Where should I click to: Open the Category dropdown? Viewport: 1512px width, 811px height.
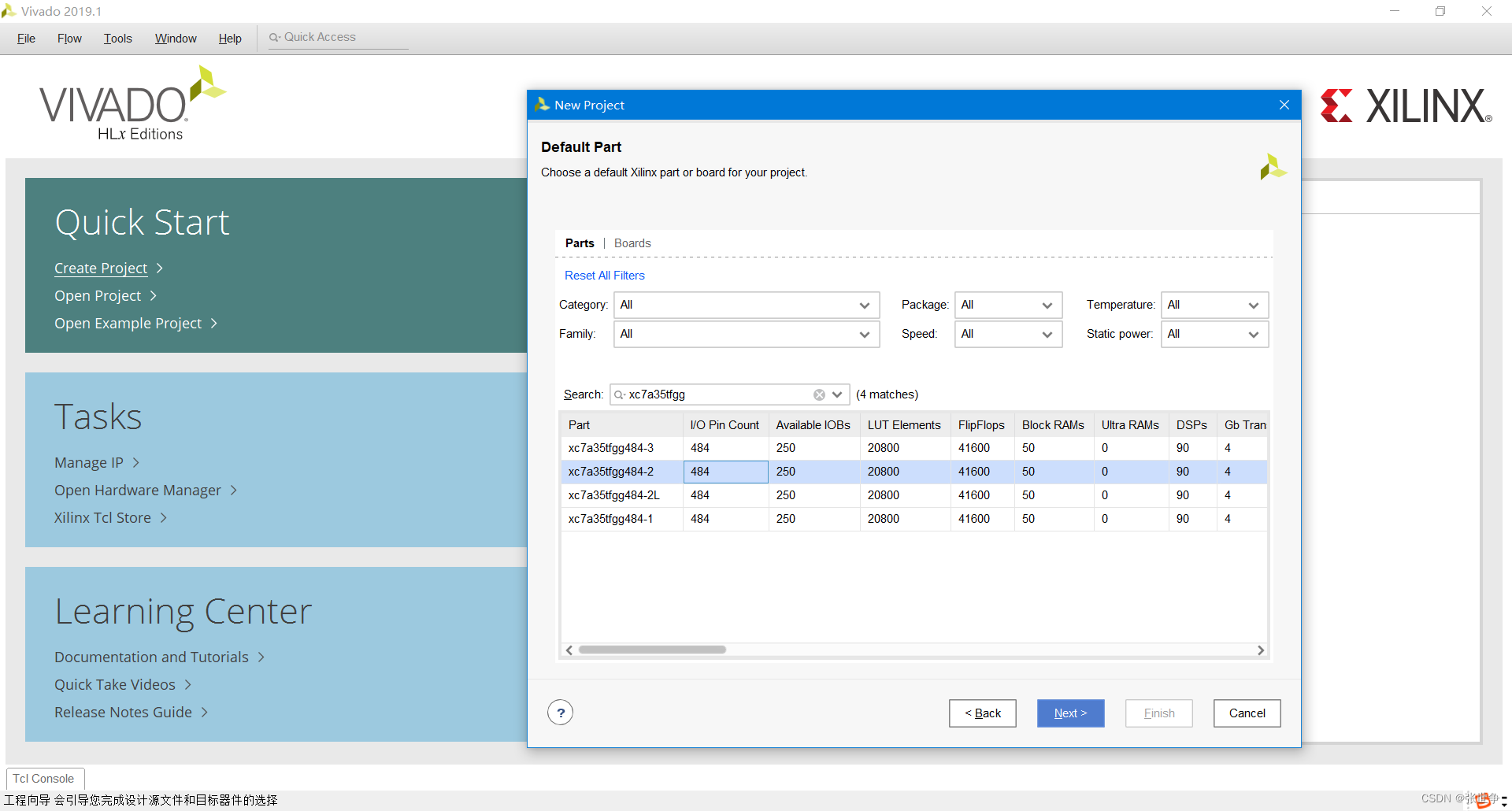coord(747,306)
